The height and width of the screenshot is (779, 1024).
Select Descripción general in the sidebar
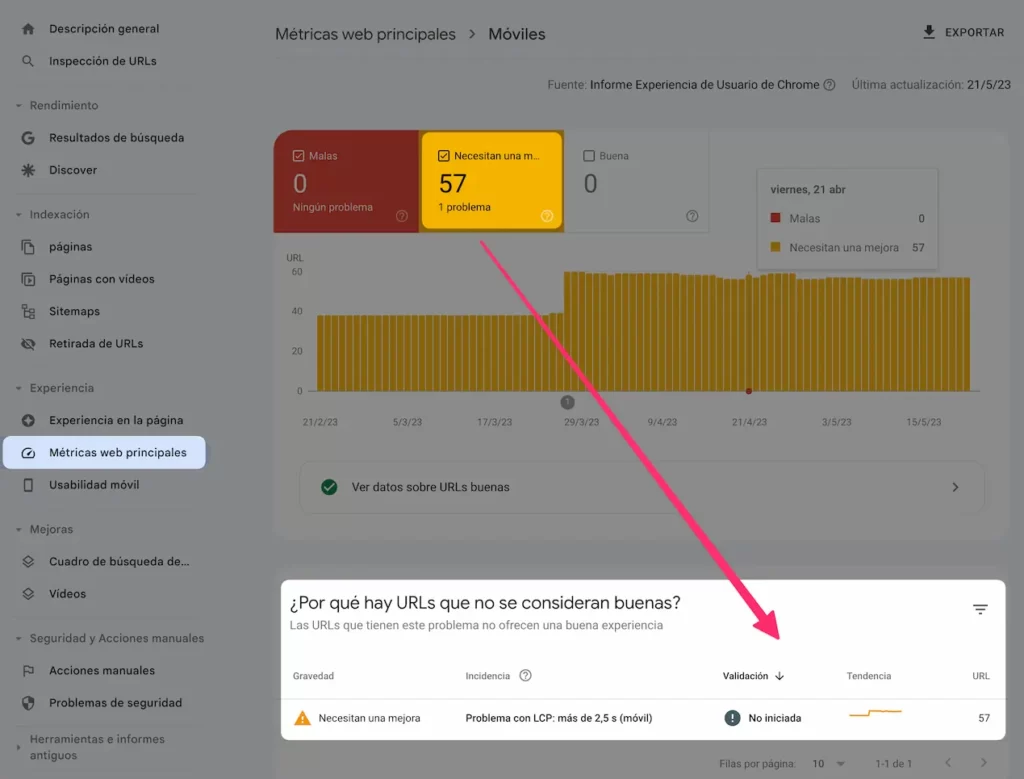pos(104,28)
